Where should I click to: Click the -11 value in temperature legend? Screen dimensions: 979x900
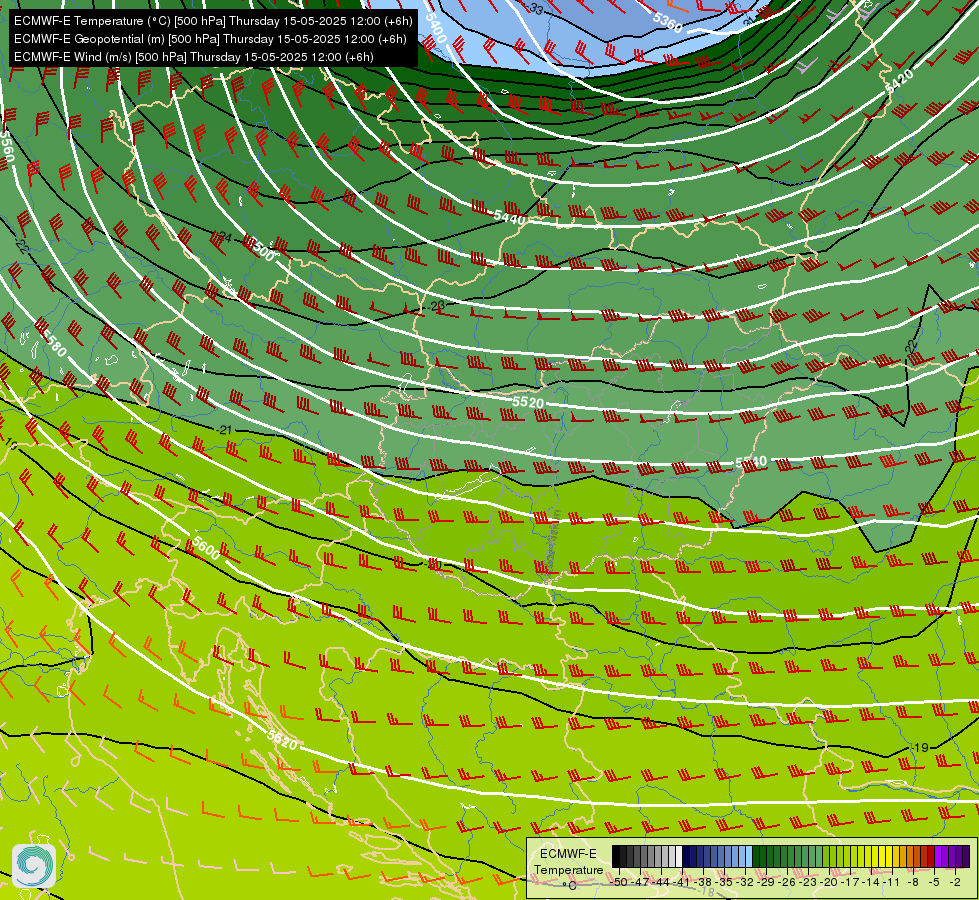click(891, 882)
